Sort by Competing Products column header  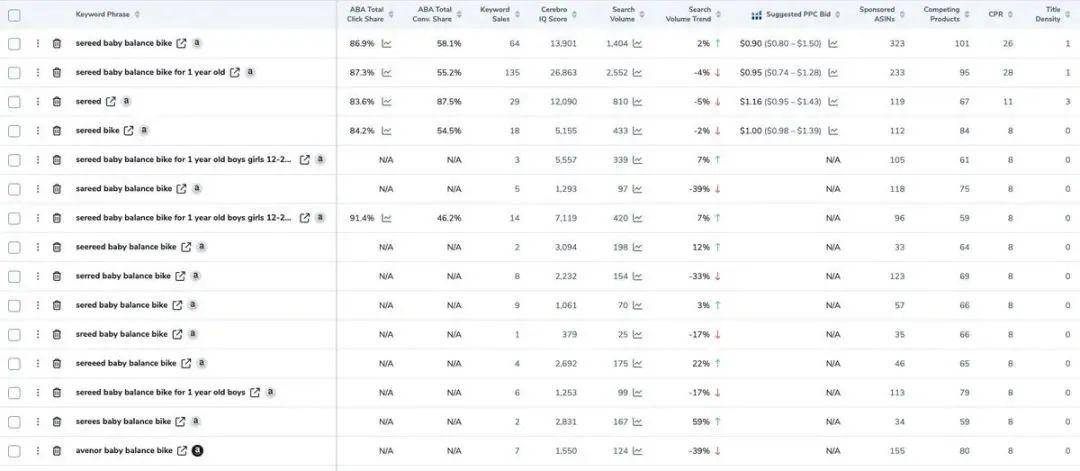click(943, 15)
